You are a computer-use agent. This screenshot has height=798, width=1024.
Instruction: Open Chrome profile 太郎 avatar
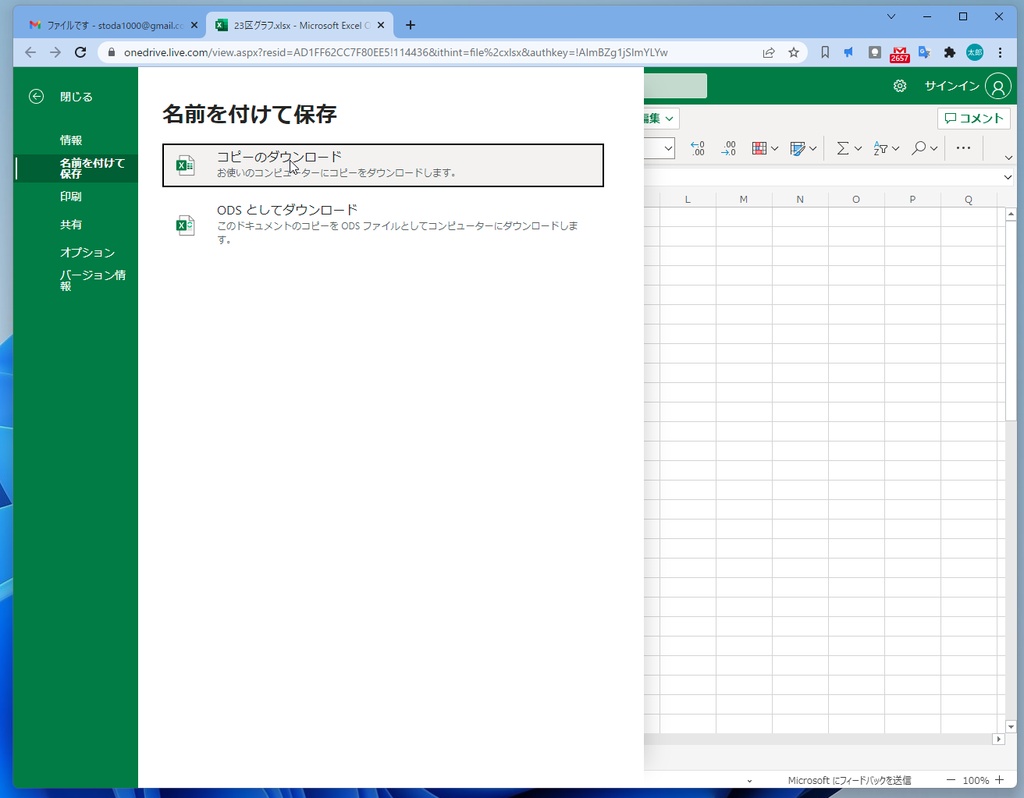[974, 52]
